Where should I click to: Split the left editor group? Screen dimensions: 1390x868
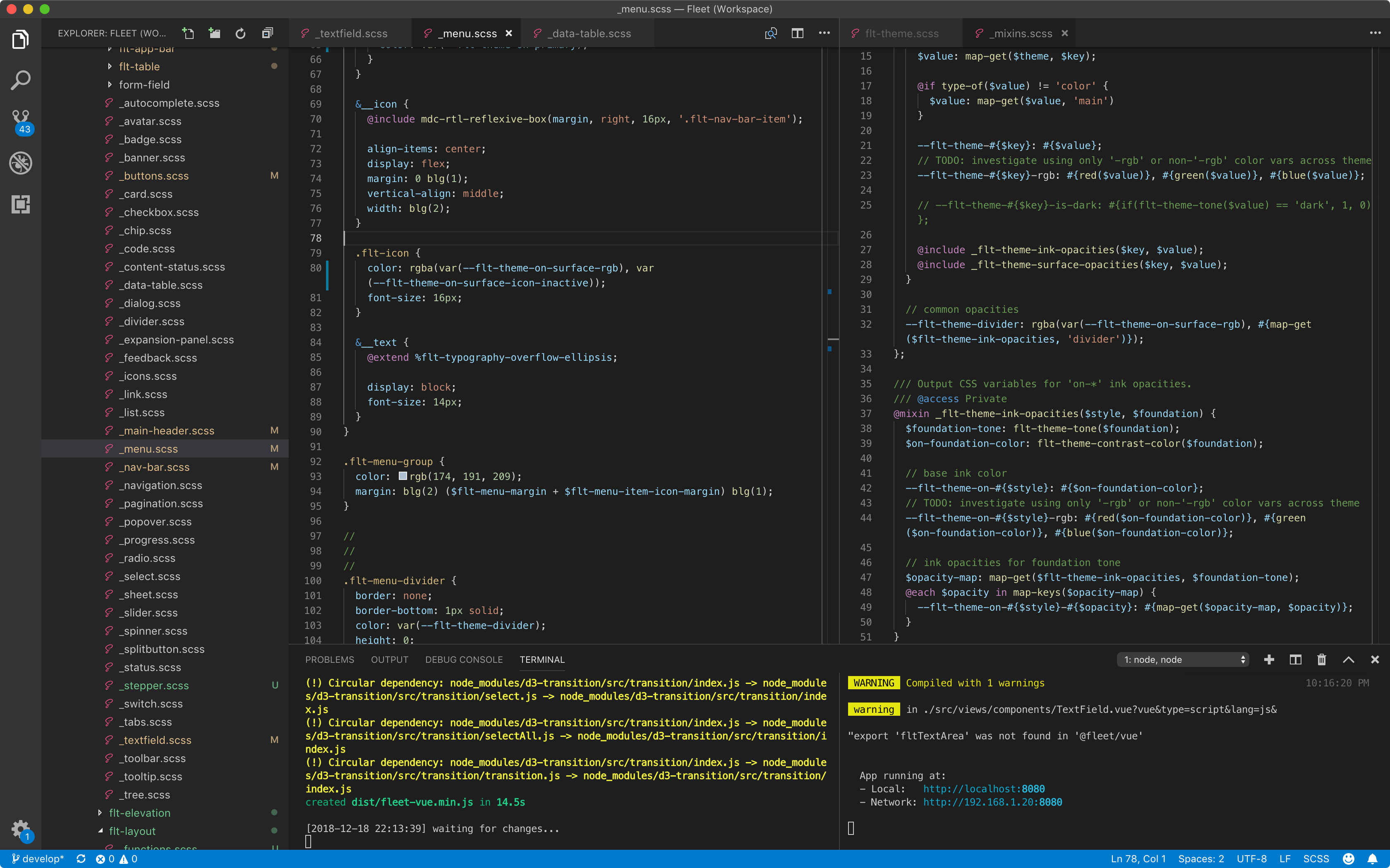[x=797, y=33]
